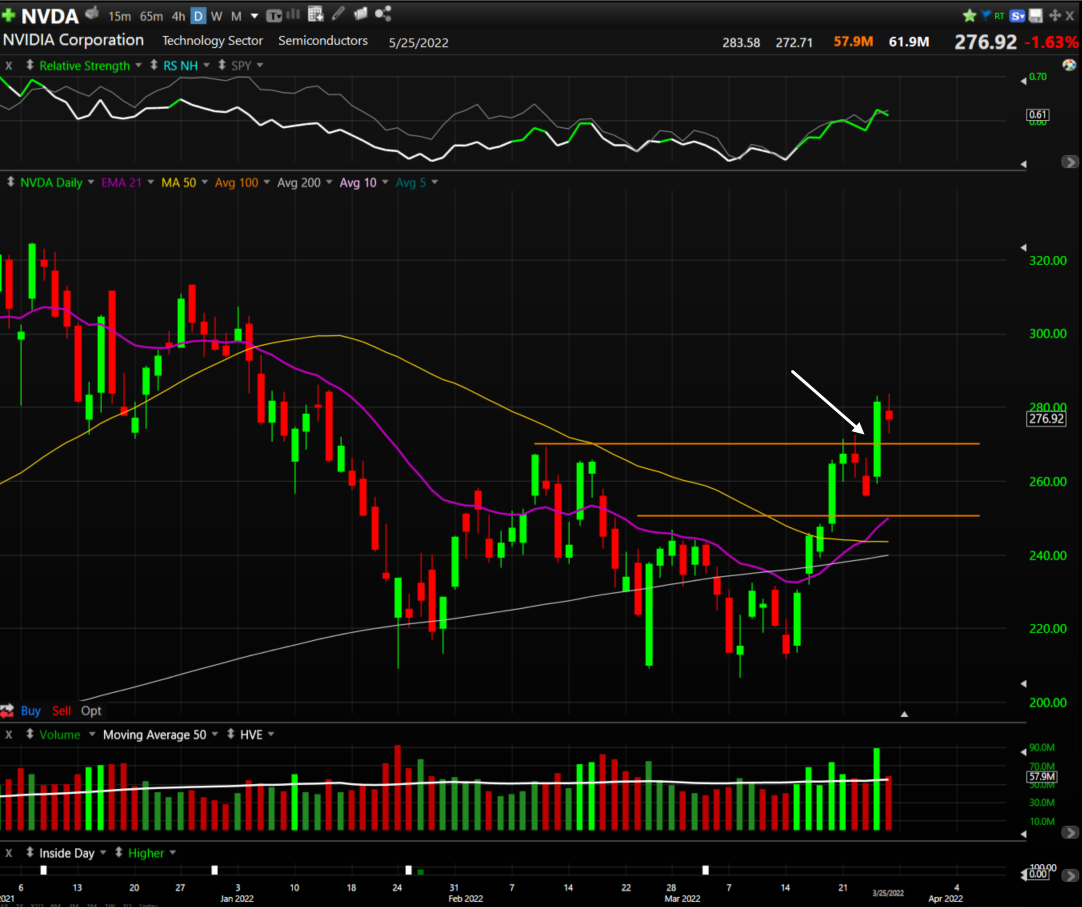Viewport: 1082px width, 907px height.
Task: Click the NVDA ticker symbol
Action: [x=50, y=15]
